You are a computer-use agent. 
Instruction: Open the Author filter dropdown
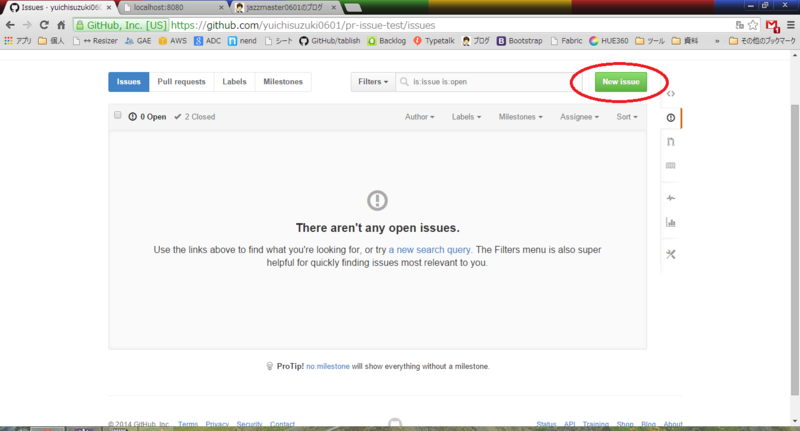click(x=419, y=117)
